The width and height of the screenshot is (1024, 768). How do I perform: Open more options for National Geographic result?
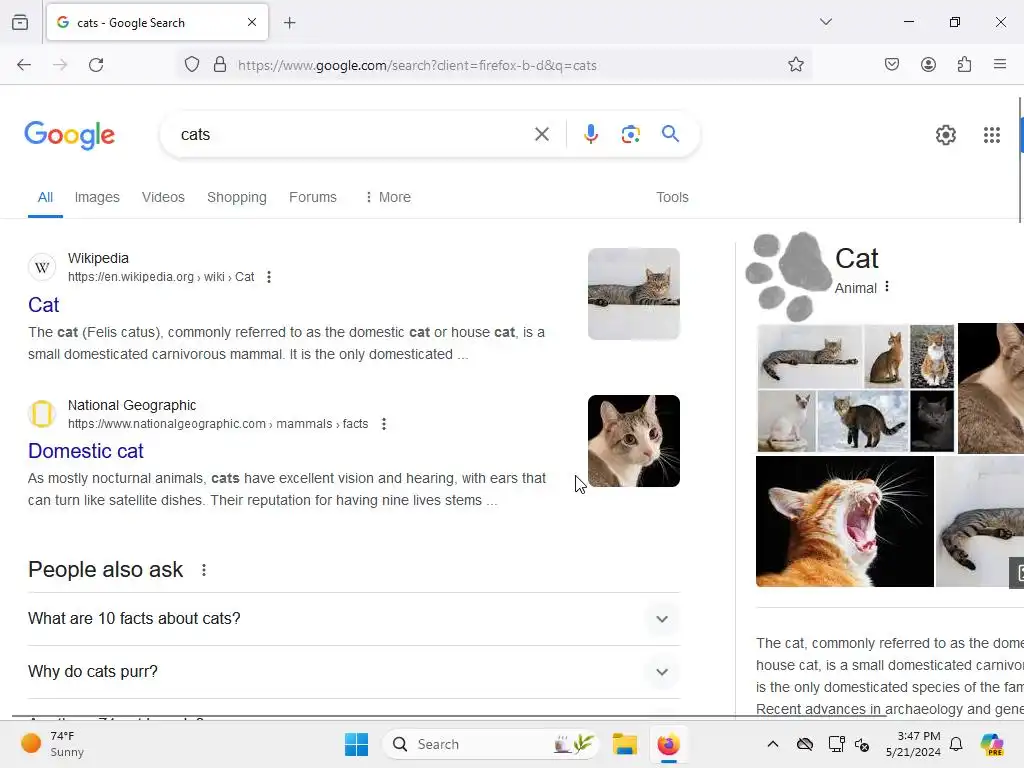tap(384, 424)
